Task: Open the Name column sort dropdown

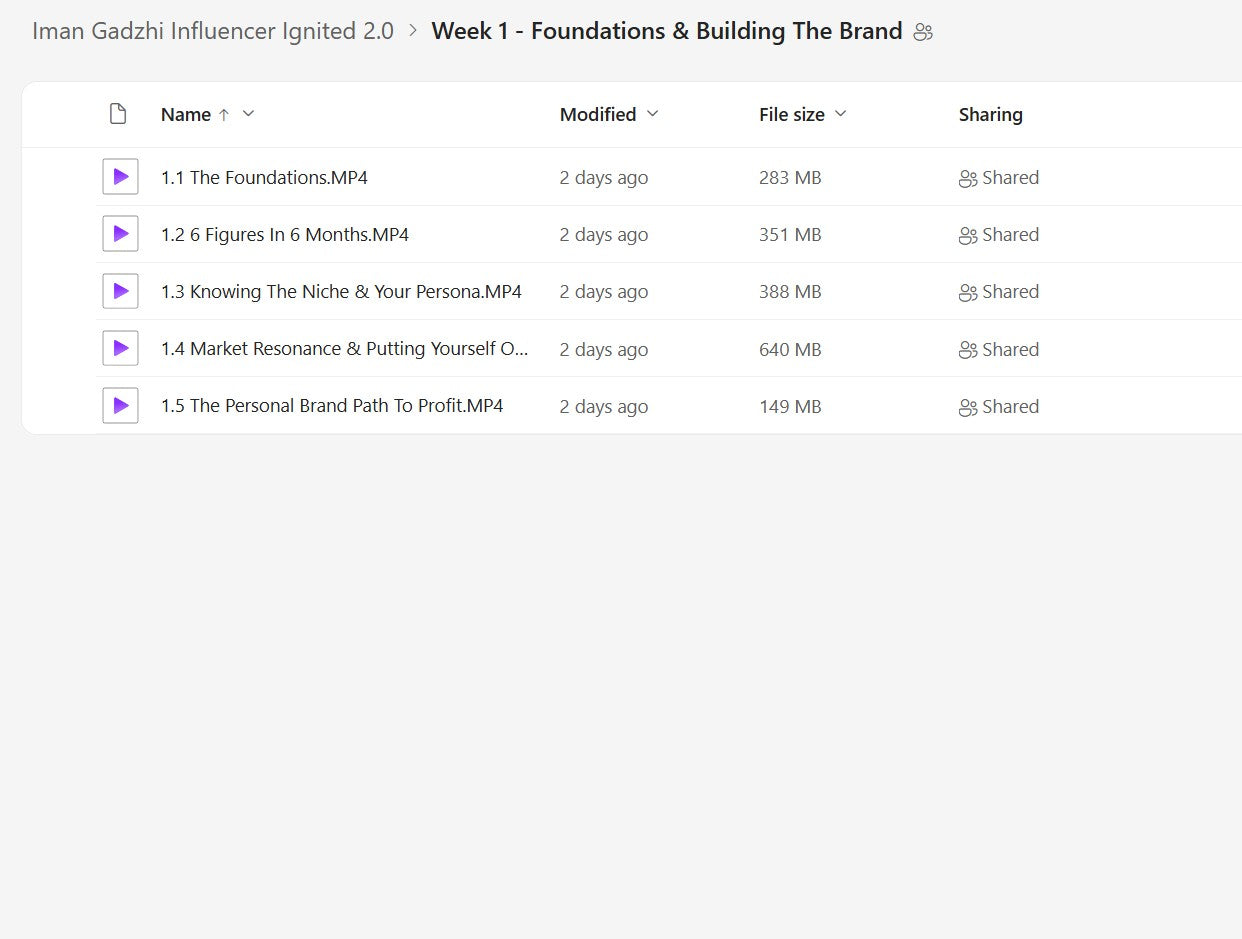Action: [x=249, y=114]
